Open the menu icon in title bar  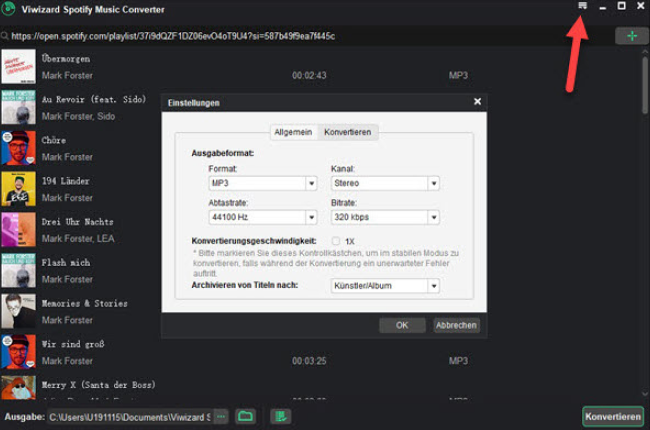point(582,7)
